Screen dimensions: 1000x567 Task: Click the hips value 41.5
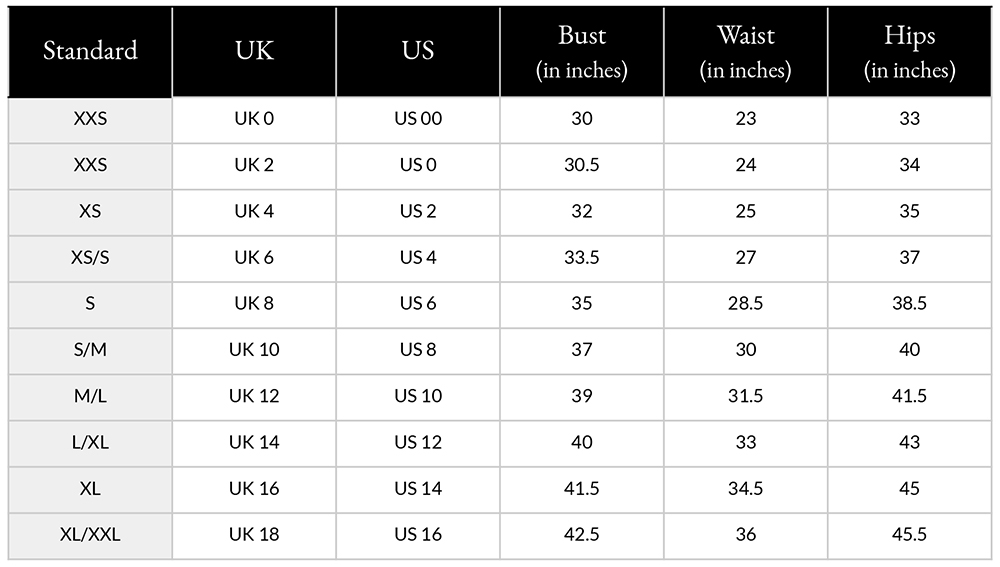[x=909, y=397]
